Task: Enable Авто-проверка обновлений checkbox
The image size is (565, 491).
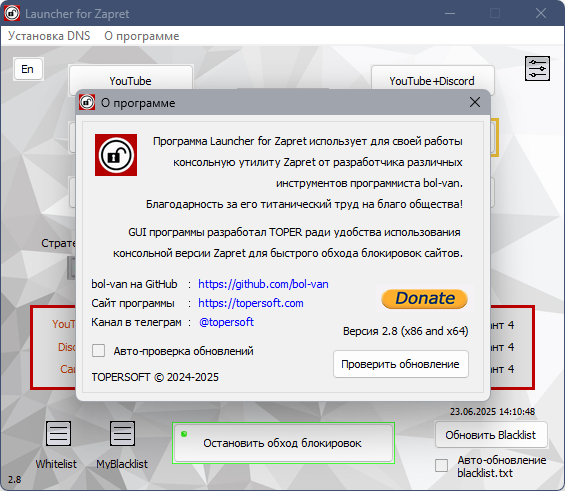Action: pyautogui.click(x=98, y=351)
